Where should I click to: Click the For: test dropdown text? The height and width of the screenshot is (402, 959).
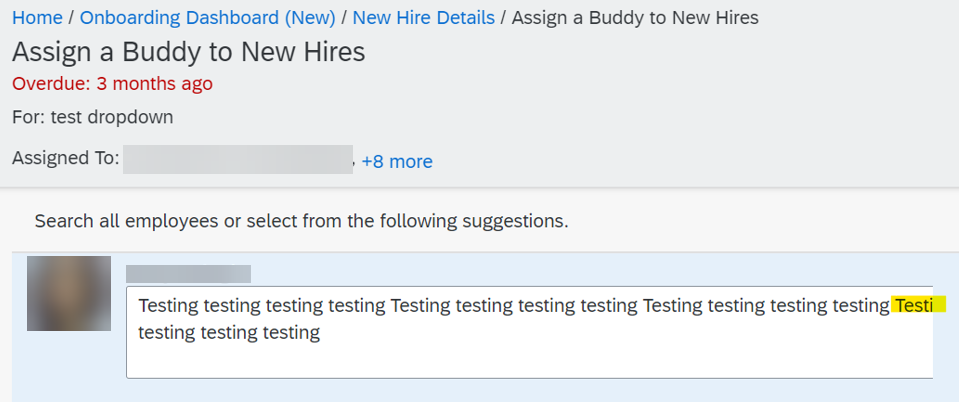[92, 117]
